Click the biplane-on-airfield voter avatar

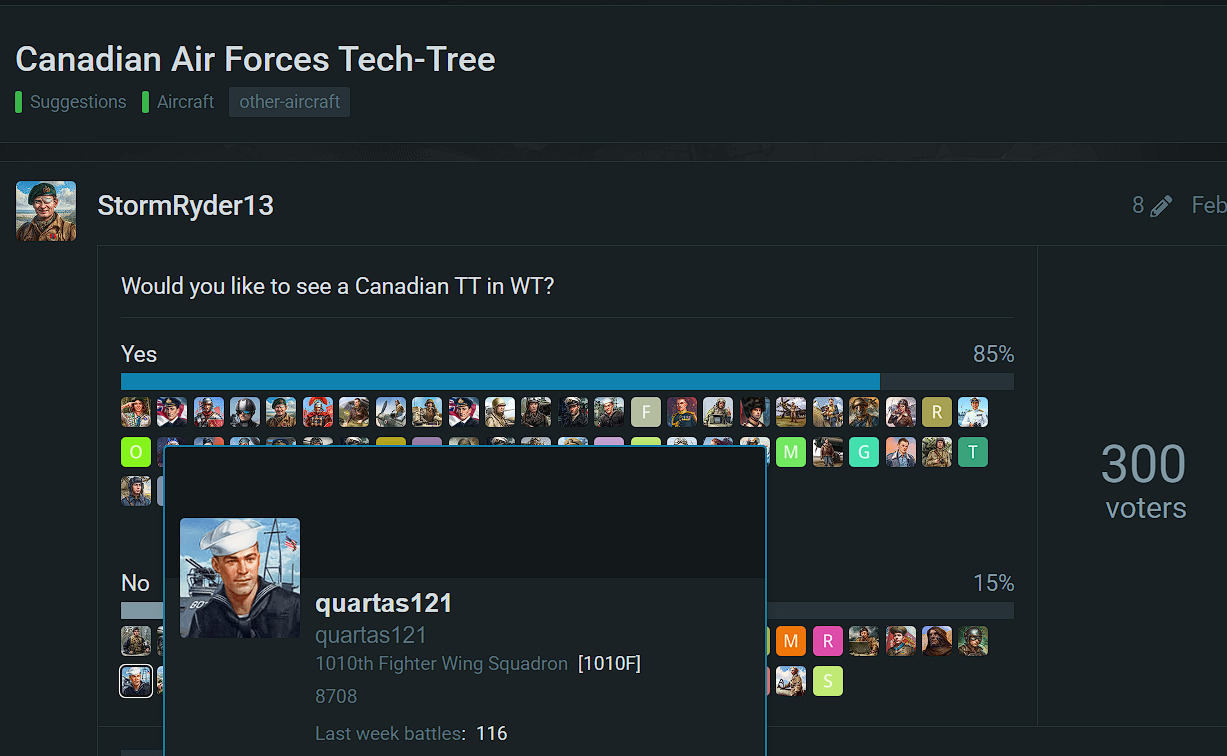[x=791, y=412]
